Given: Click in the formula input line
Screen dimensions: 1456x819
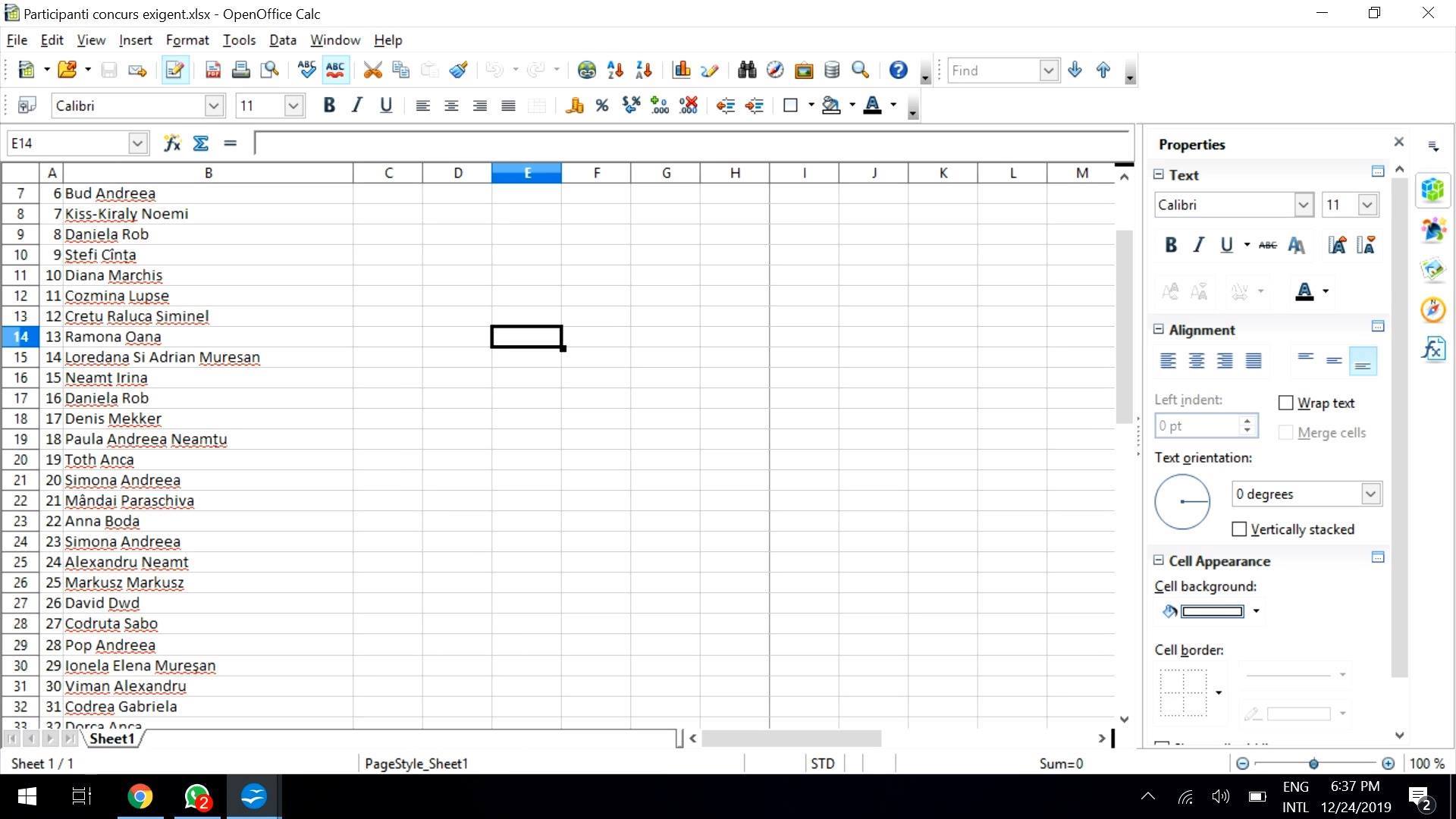Looking at the screenshot, I should [692, 143].
